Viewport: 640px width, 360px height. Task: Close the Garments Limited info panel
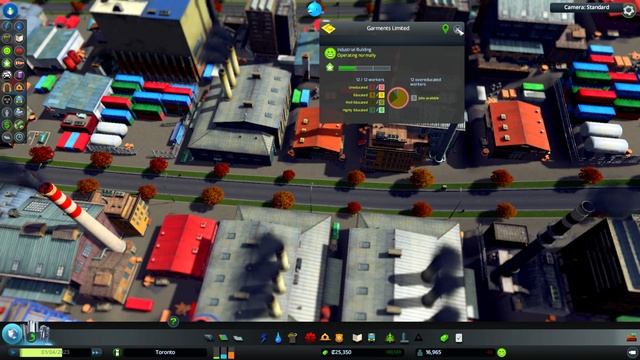click(458, 29)
